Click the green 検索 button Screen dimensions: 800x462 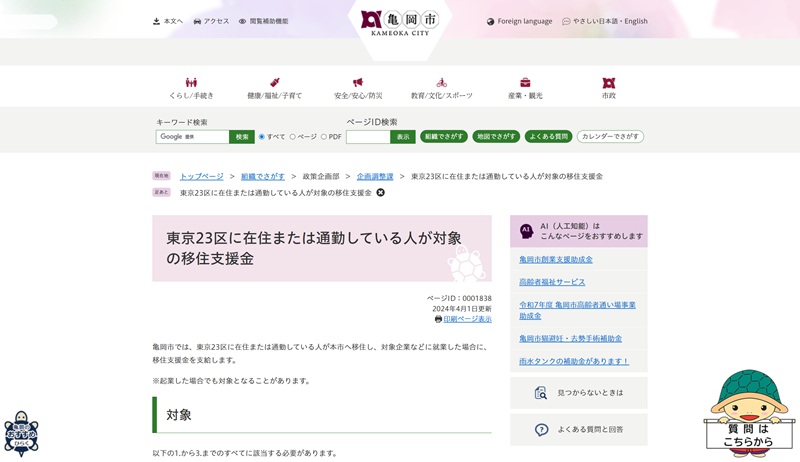tap(242, 137)
